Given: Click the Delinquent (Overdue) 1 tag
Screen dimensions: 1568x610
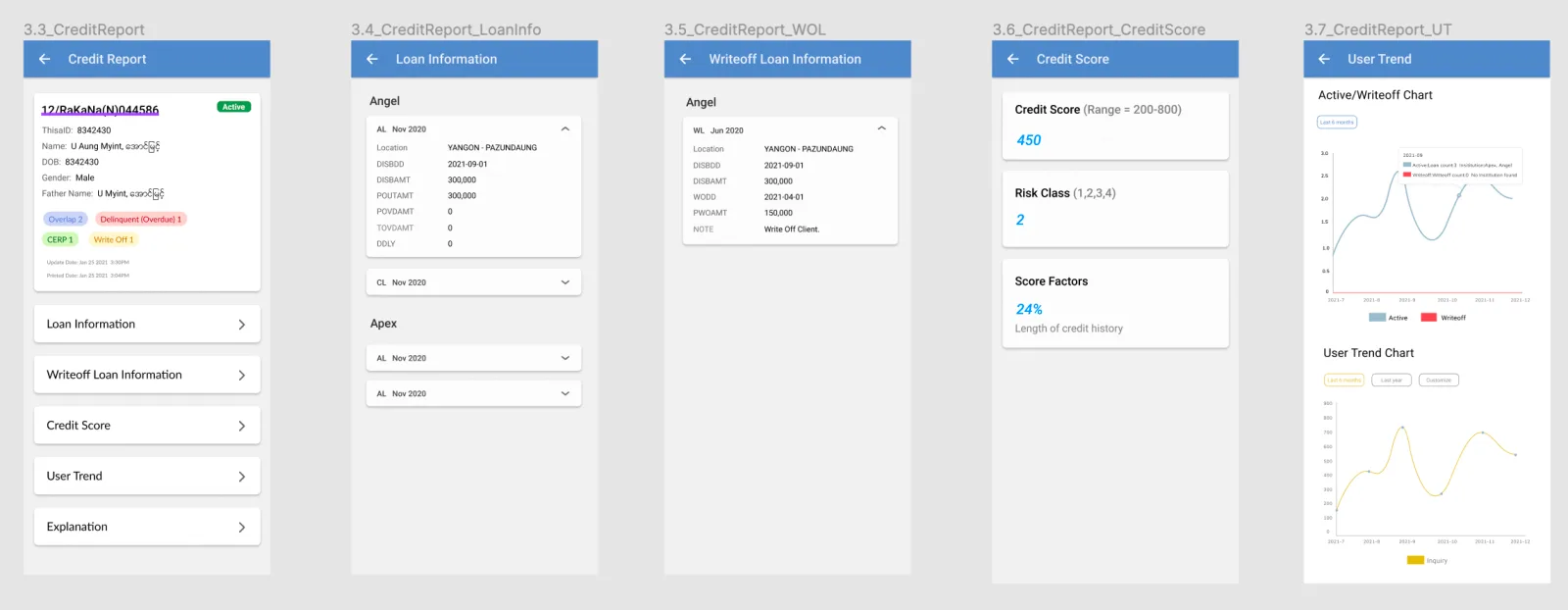Looking at the screenshot, I should [x=141, y=220].
